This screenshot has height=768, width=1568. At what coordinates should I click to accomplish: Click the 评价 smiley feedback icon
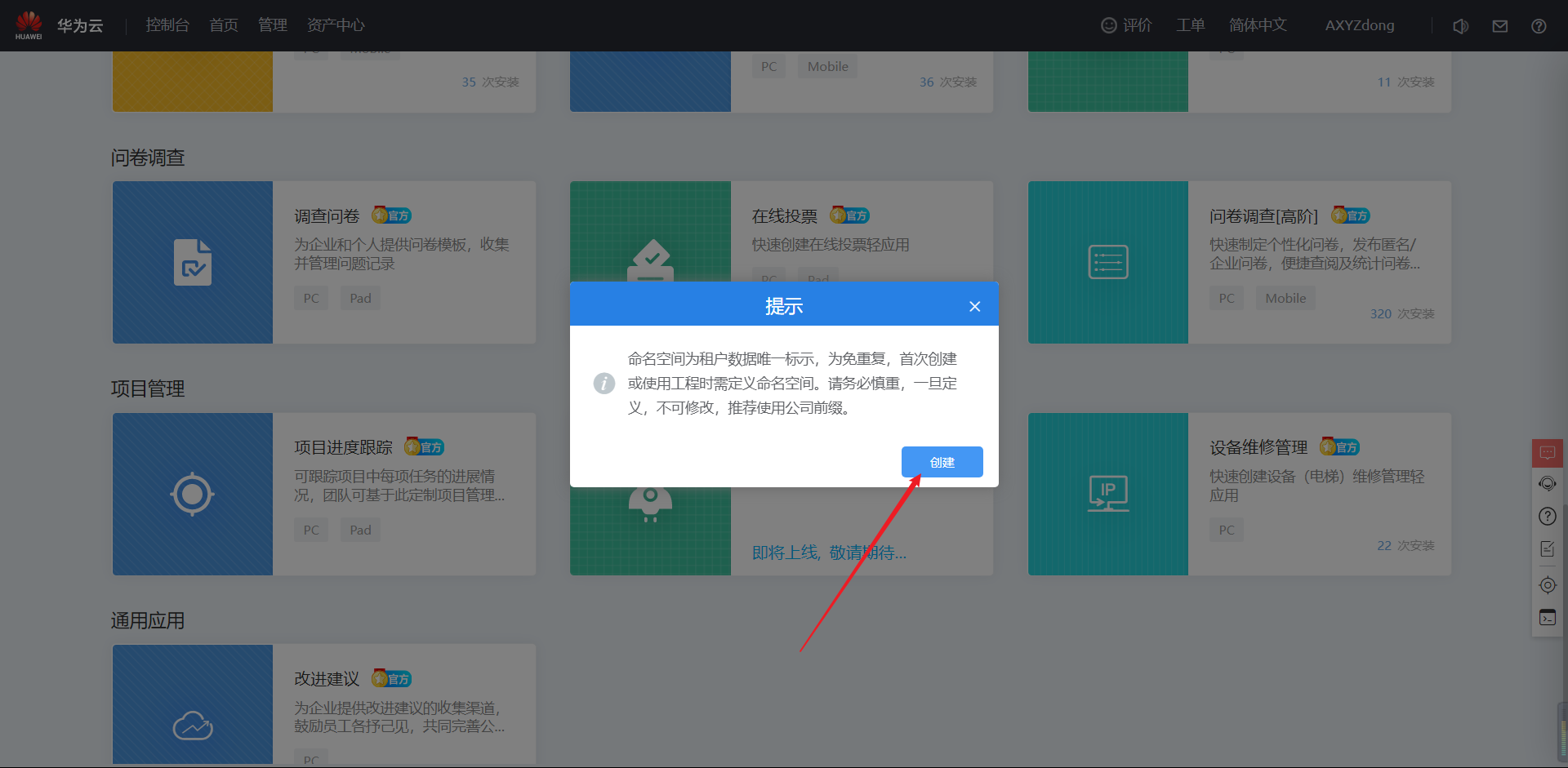1109,25
